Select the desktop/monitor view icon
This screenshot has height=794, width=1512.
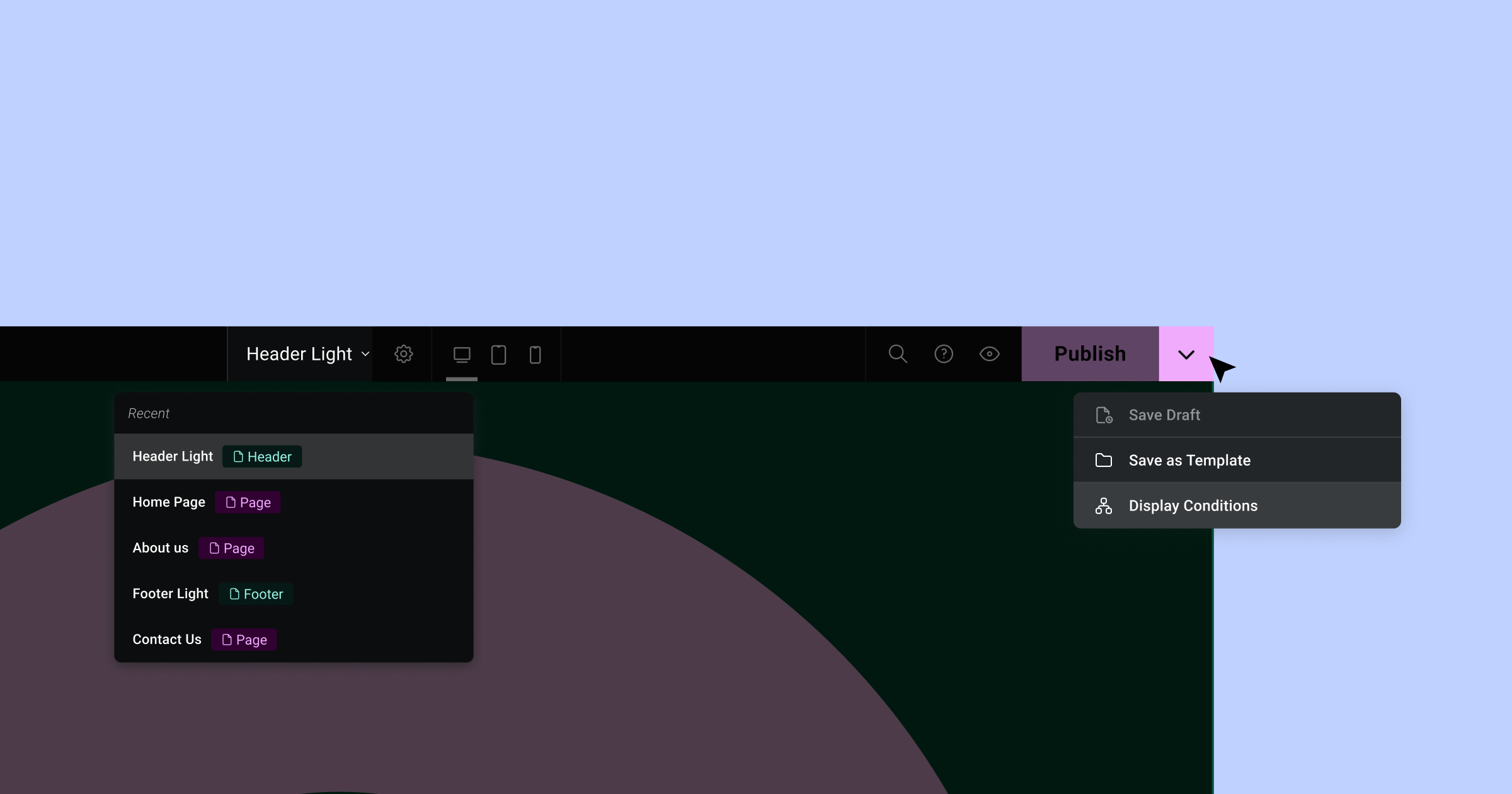point(461,354)
